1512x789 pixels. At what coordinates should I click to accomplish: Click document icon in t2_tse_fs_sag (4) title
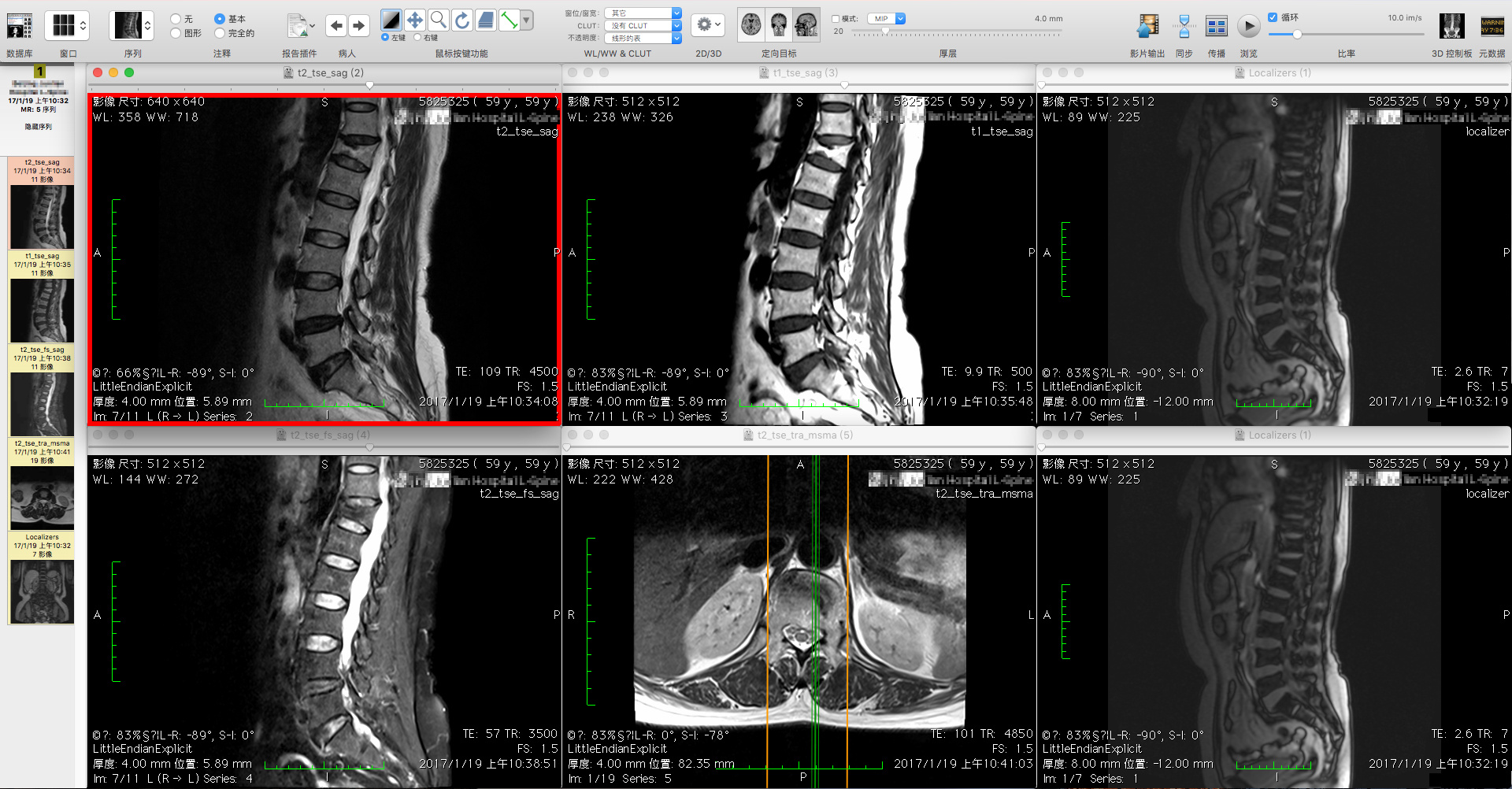coord(282,435)
